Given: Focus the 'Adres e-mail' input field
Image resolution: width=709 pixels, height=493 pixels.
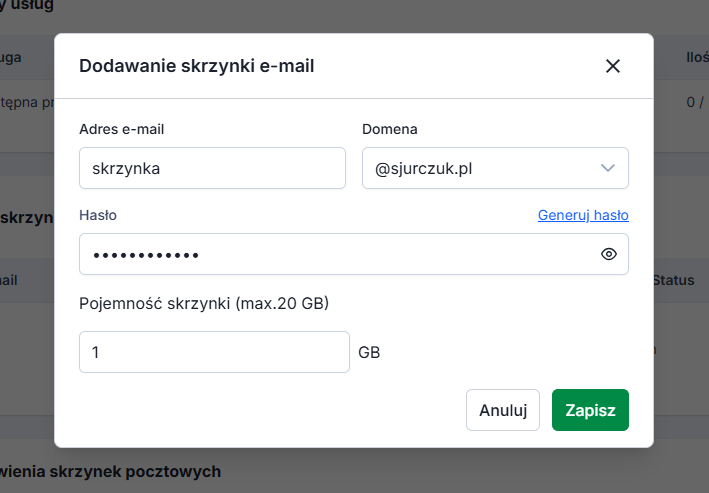Looking at the screenshot, I should [212, 169].
